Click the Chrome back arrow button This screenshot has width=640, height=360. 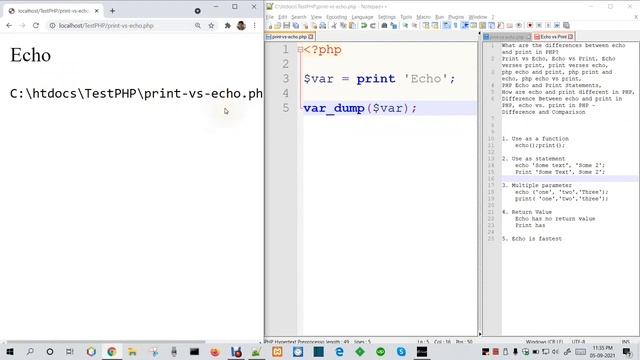(x=9, y=25)
